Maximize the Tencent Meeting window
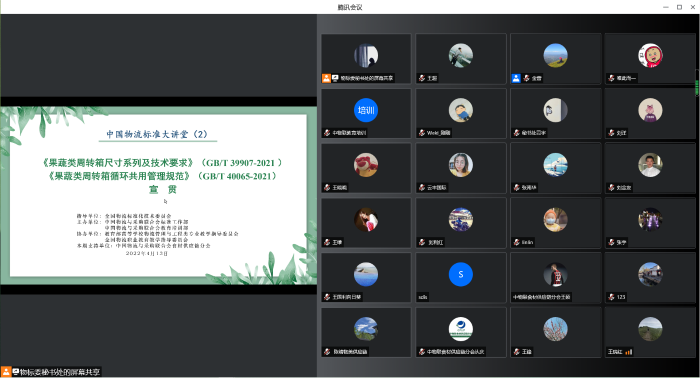 [x=679, y=7]
